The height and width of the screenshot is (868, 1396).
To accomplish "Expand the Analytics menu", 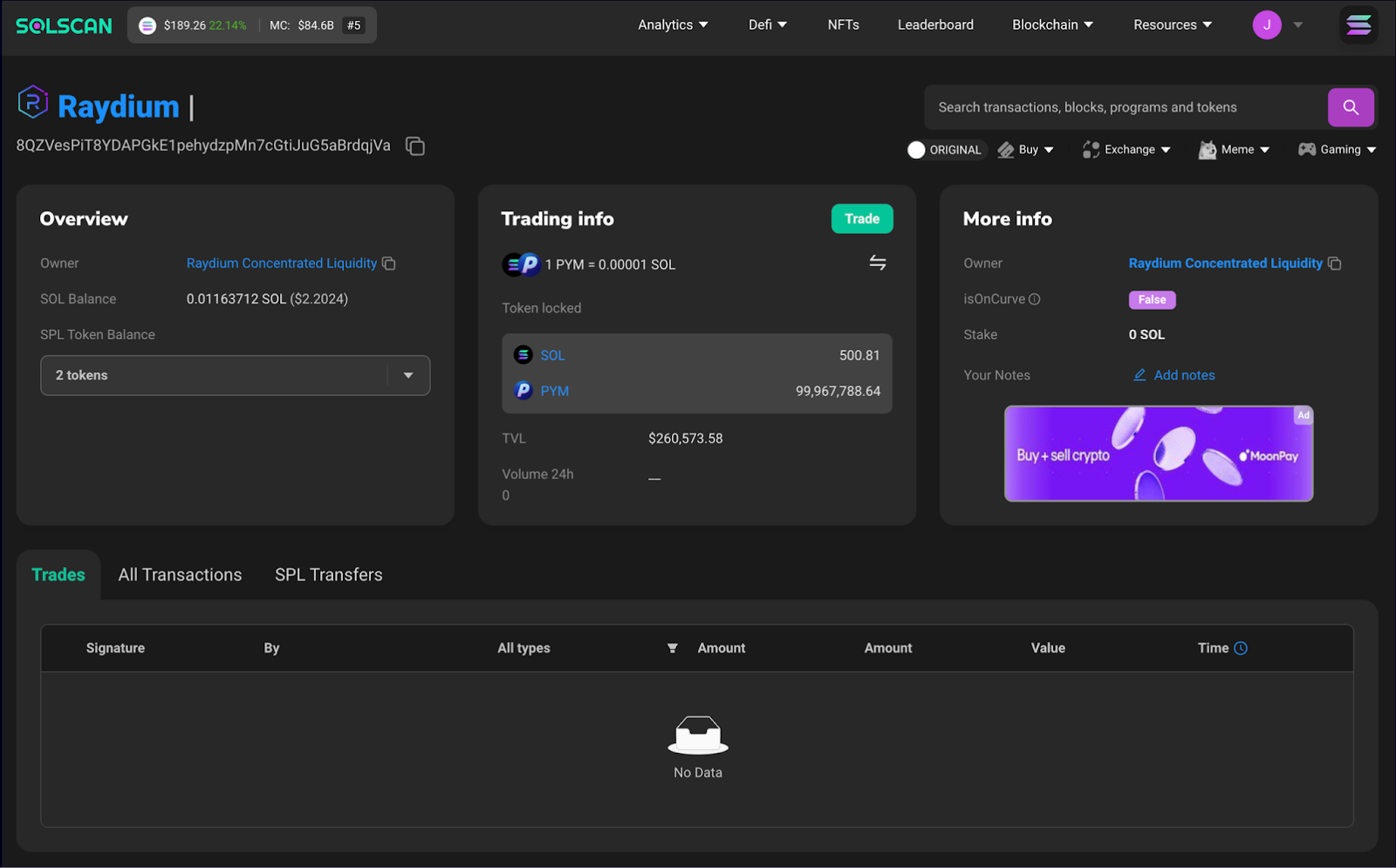I will point(673,25).
